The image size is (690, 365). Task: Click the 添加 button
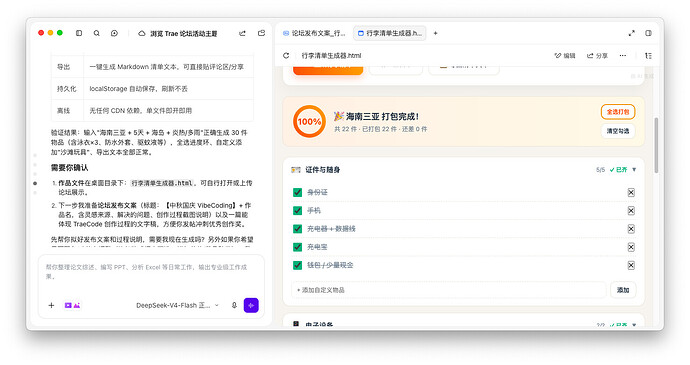623,290
